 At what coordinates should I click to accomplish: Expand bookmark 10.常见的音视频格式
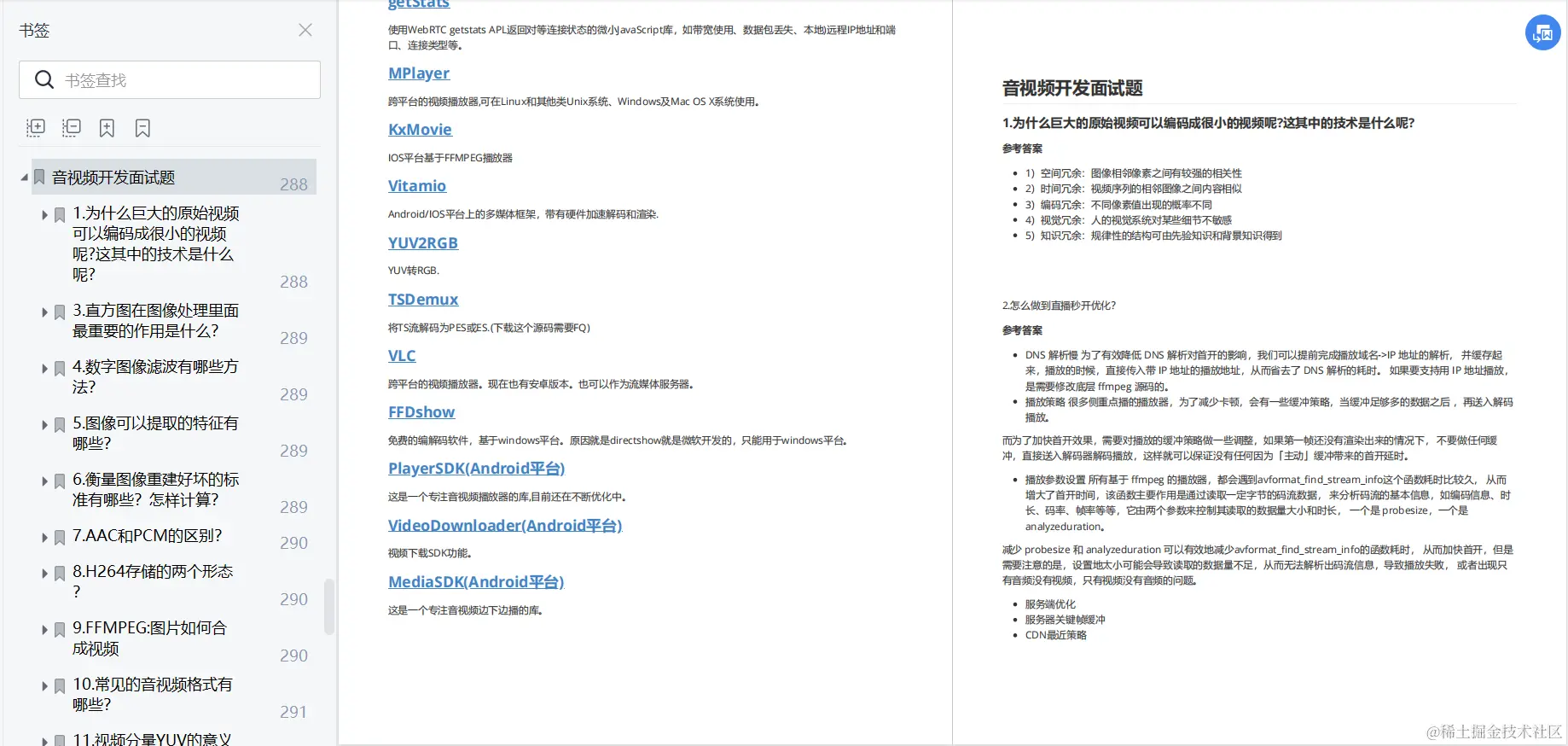44,686
